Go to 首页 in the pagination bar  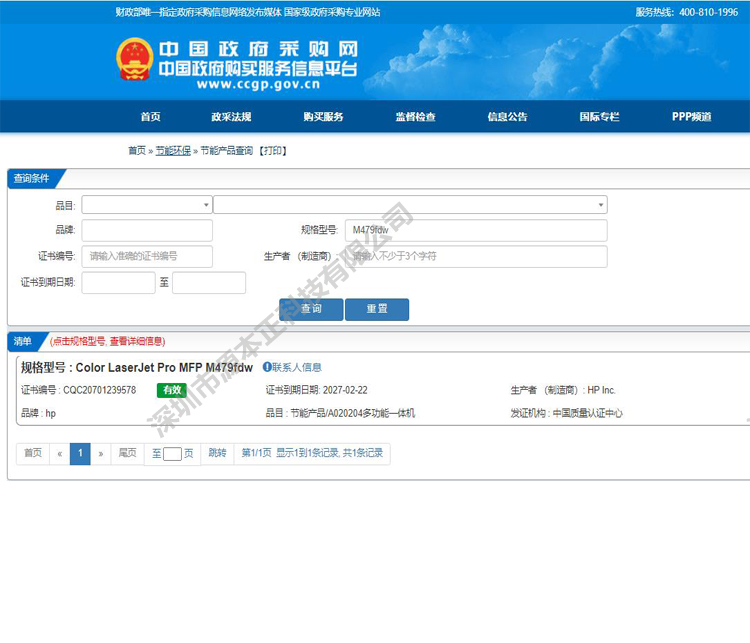33,453
